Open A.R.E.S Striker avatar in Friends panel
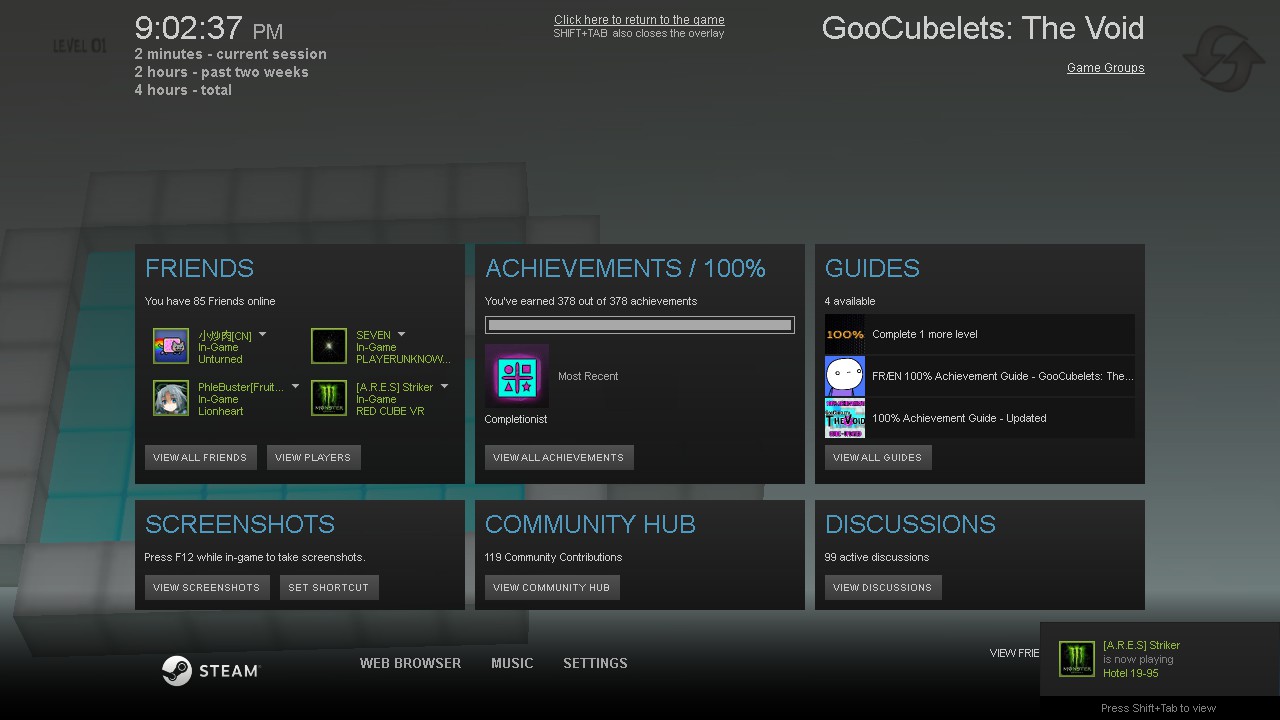The image size is (1280, 720). click(329, 398)
